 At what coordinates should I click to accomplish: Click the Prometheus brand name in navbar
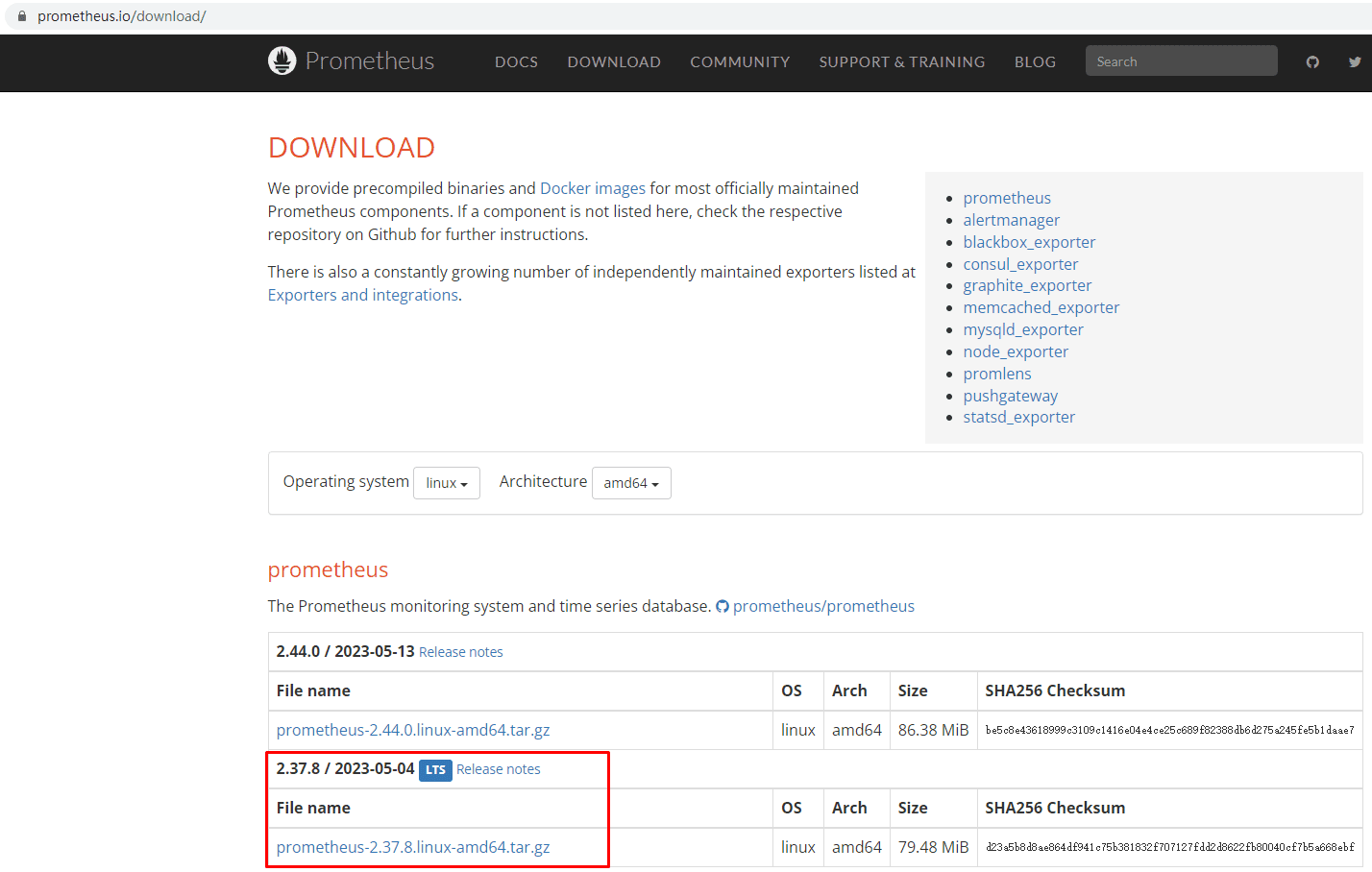pos(370,61)
